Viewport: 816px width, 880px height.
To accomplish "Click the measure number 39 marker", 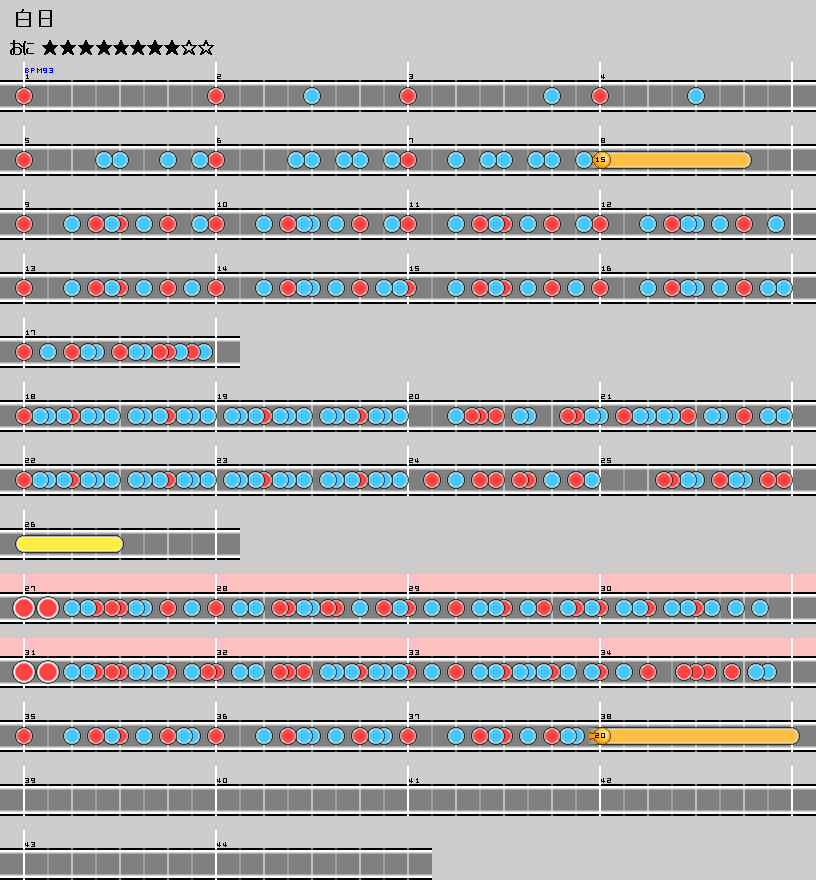I will click(30, 780).
